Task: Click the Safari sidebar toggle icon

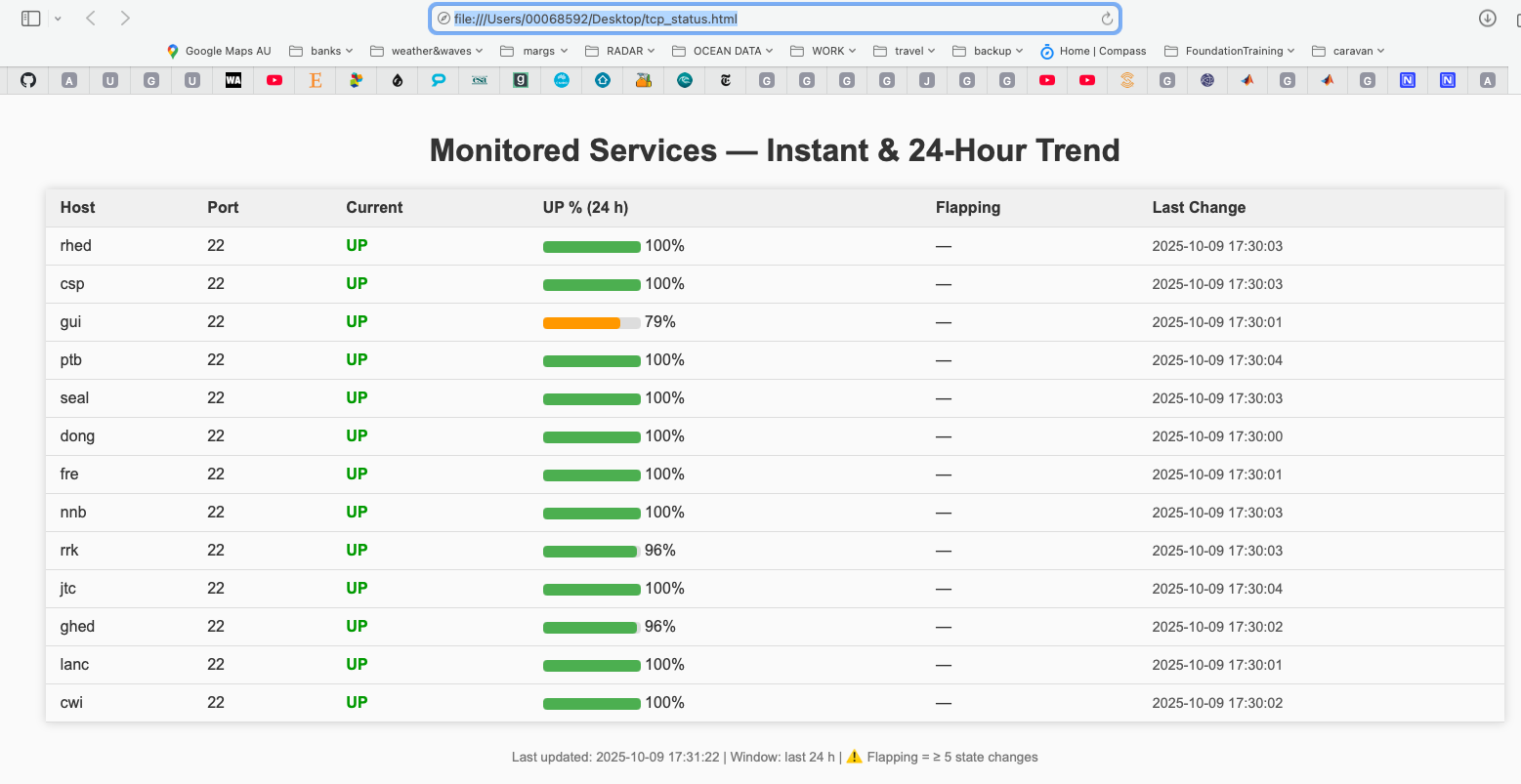Action: click(30, 19)
